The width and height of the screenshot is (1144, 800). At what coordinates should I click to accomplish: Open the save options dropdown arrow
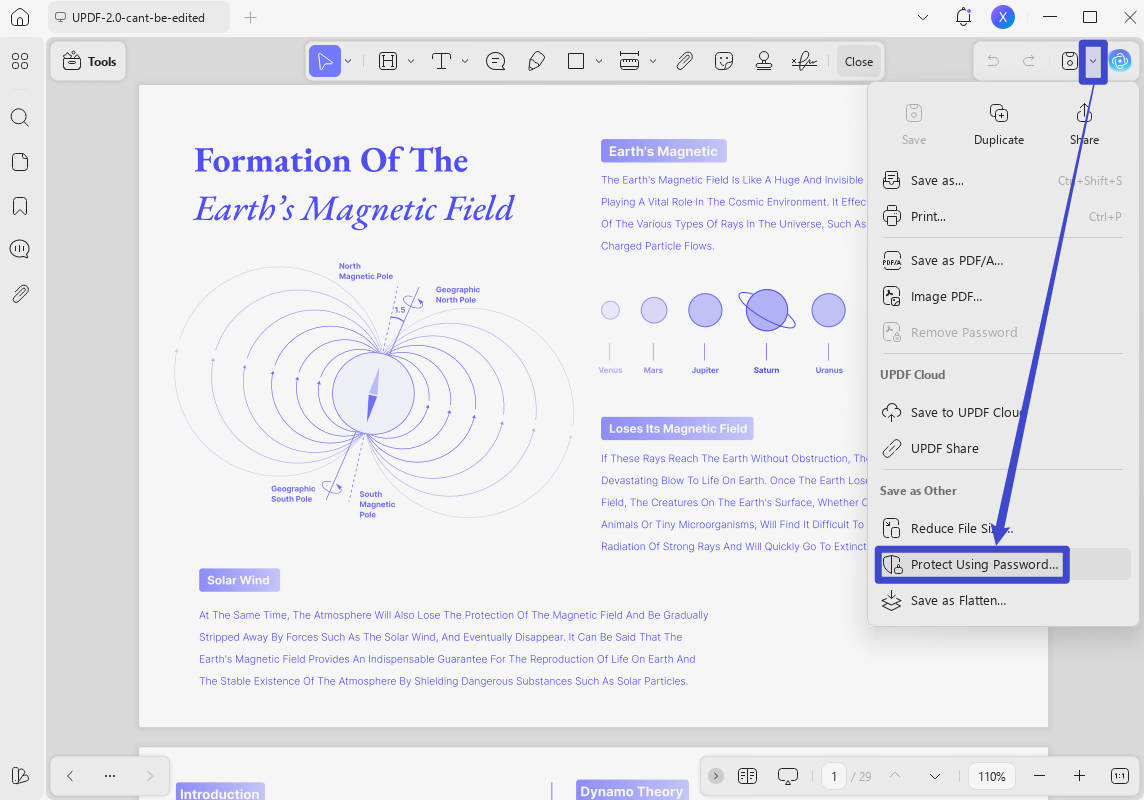[1093, 61]
